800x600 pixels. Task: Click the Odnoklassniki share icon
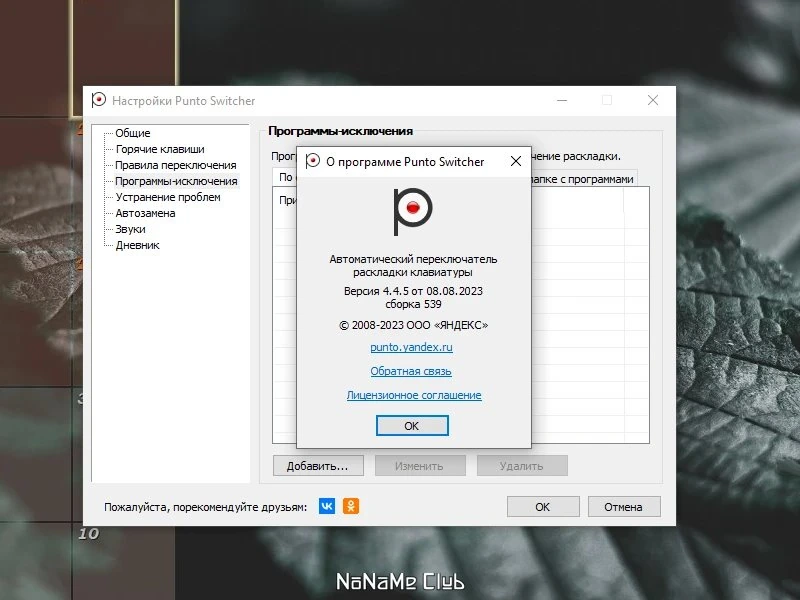point(351,506)
